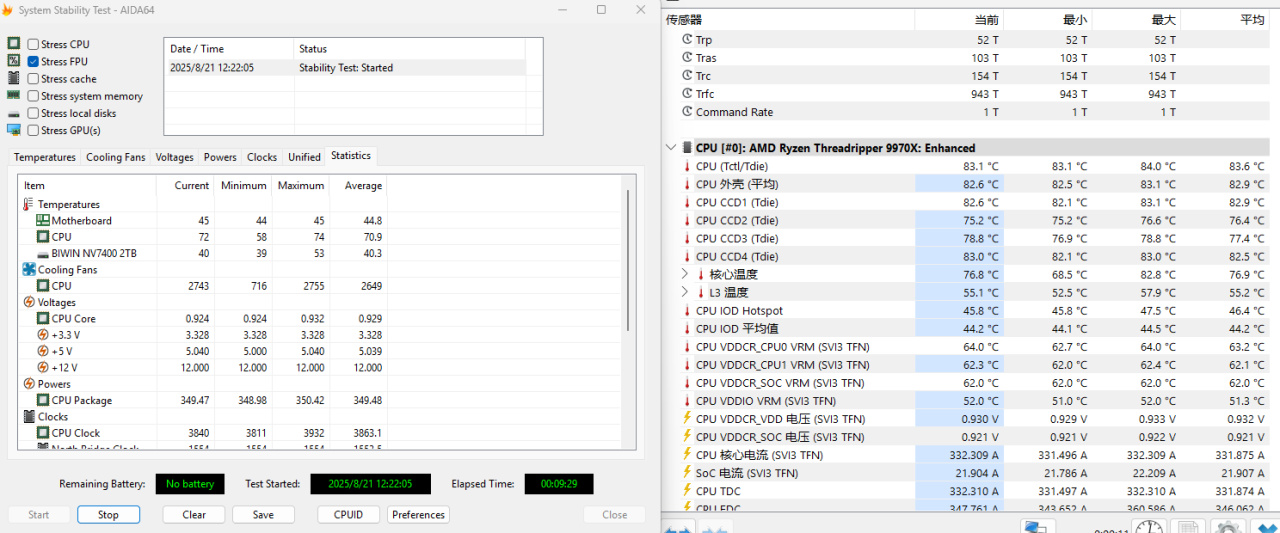Click the Stress cache chip icon
The height and width of the screenshot is (533, 1280).
(x=14, y=78)
